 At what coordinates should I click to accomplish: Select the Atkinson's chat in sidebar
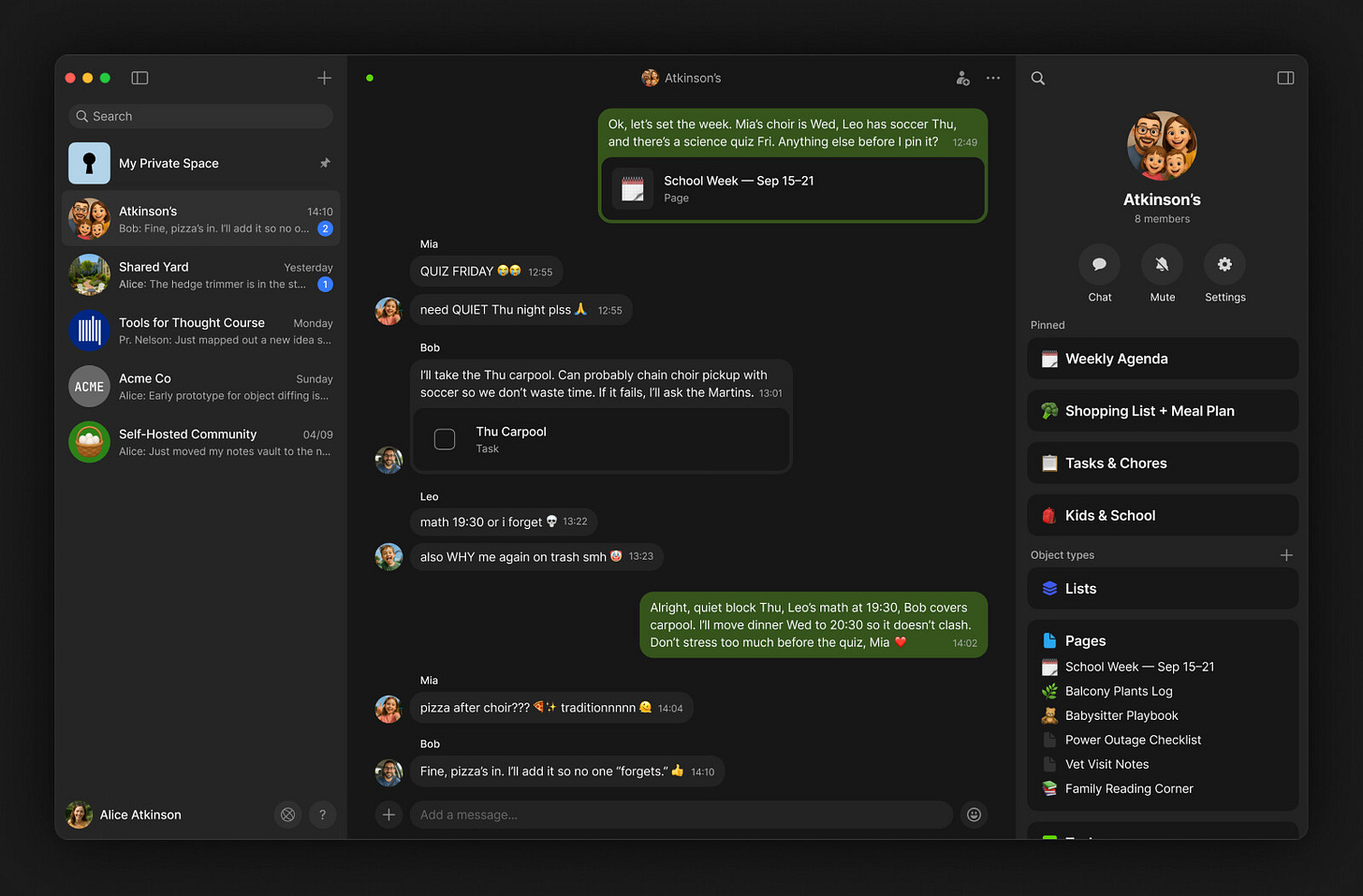coord(200,219)
